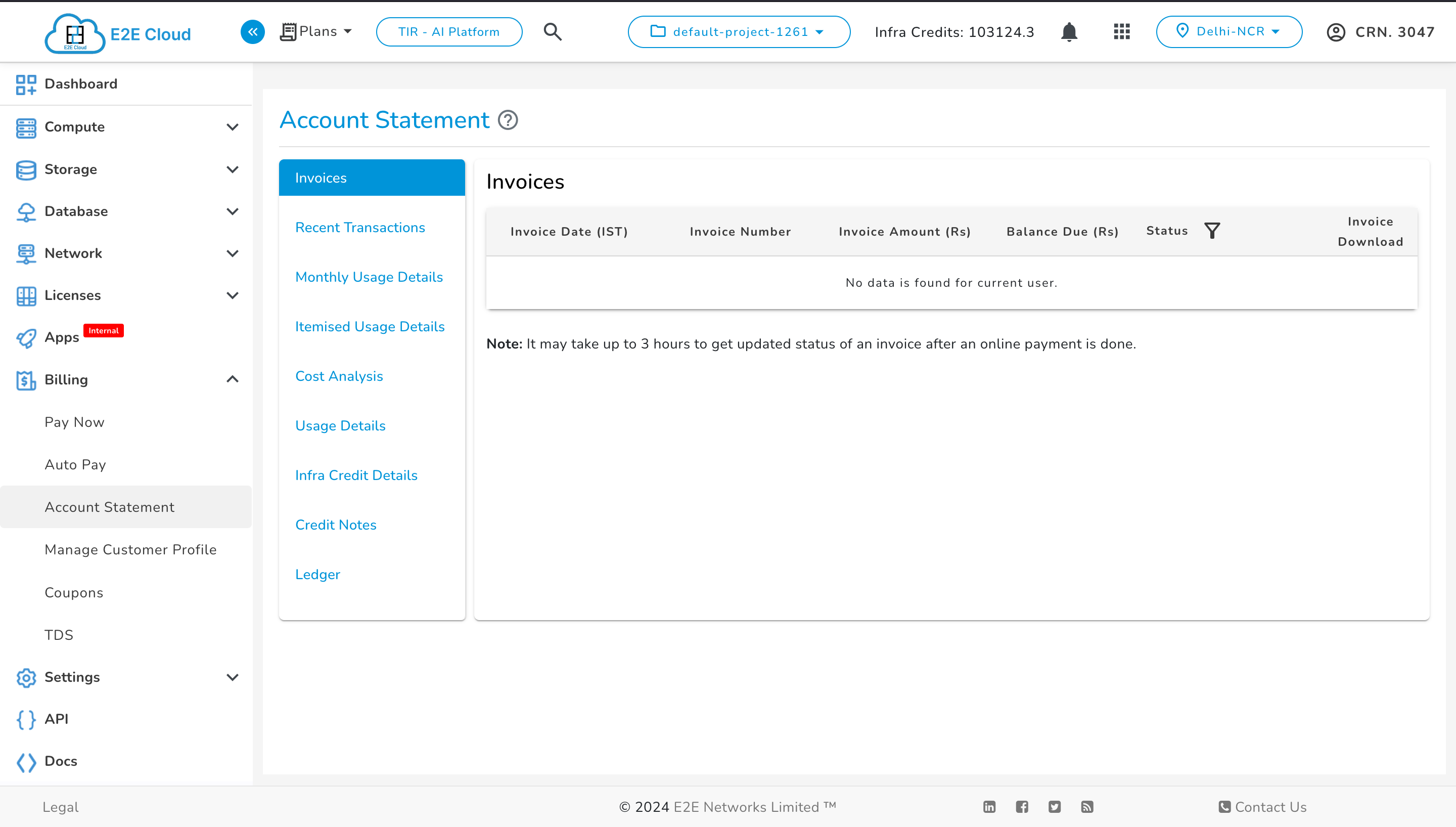Click the TIR - AI Platform button
Viewport: 1456px width, 827px height.
[x=449, y=32]
